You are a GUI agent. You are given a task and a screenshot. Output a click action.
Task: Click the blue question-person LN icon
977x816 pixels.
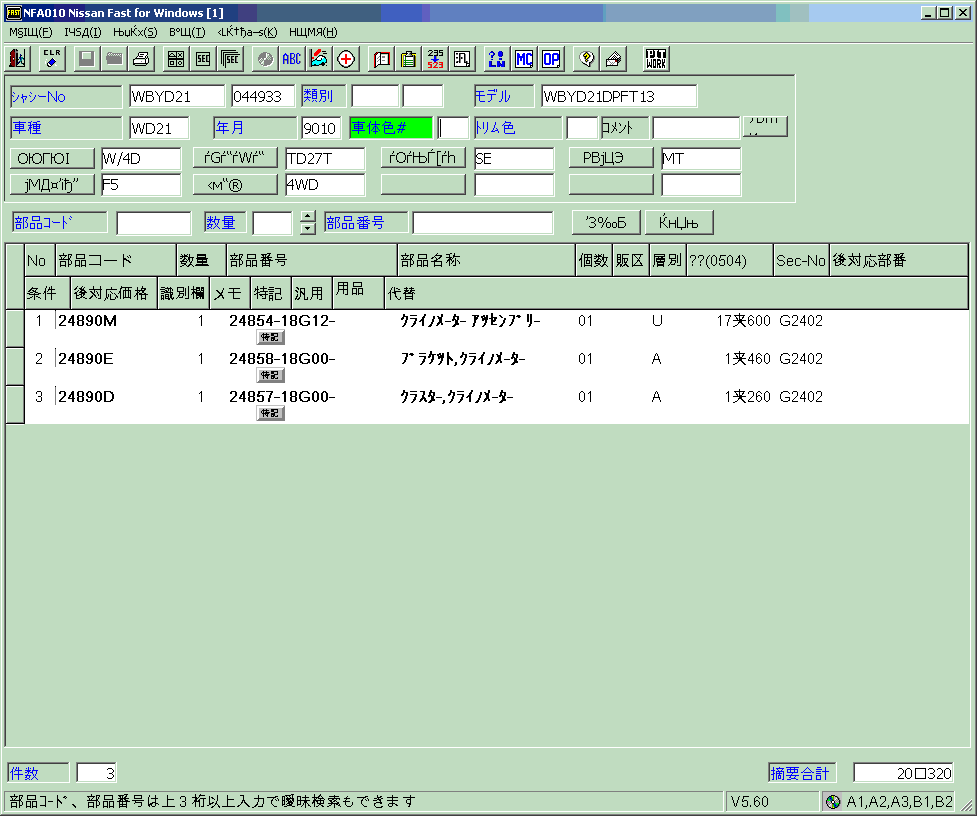(497, 59)
